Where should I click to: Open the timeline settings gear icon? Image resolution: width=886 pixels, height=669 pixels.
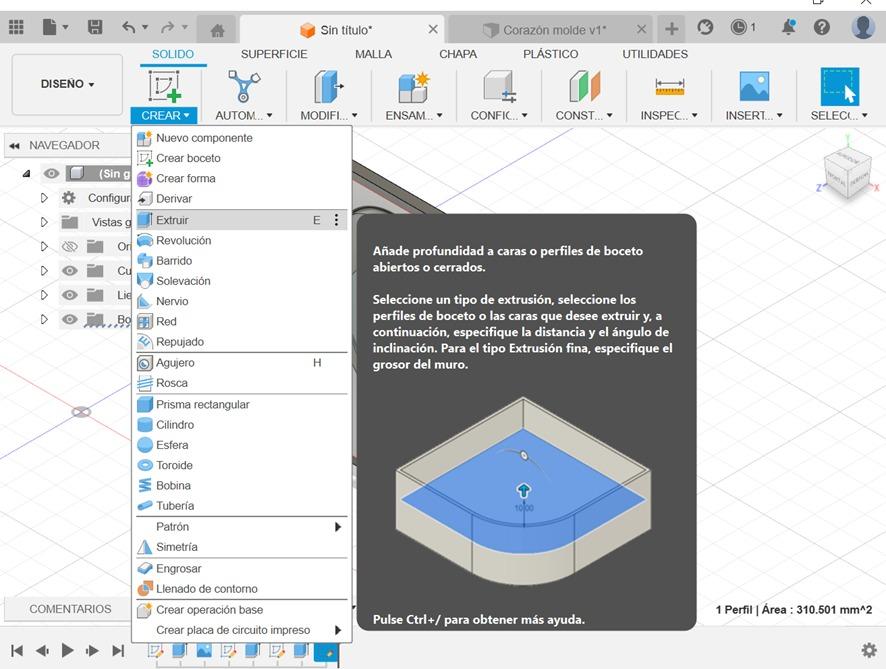869,650
